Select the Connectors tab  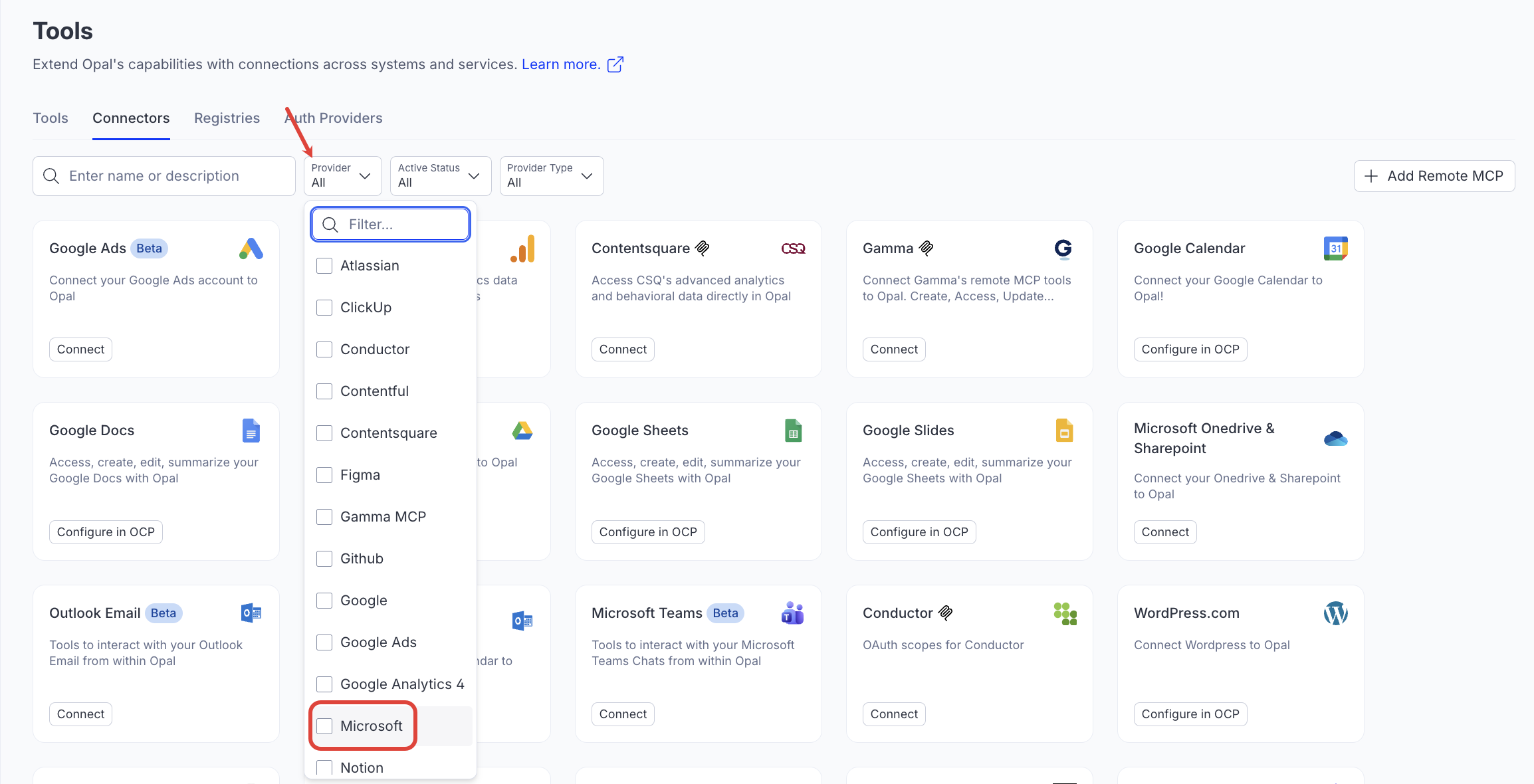131,118
